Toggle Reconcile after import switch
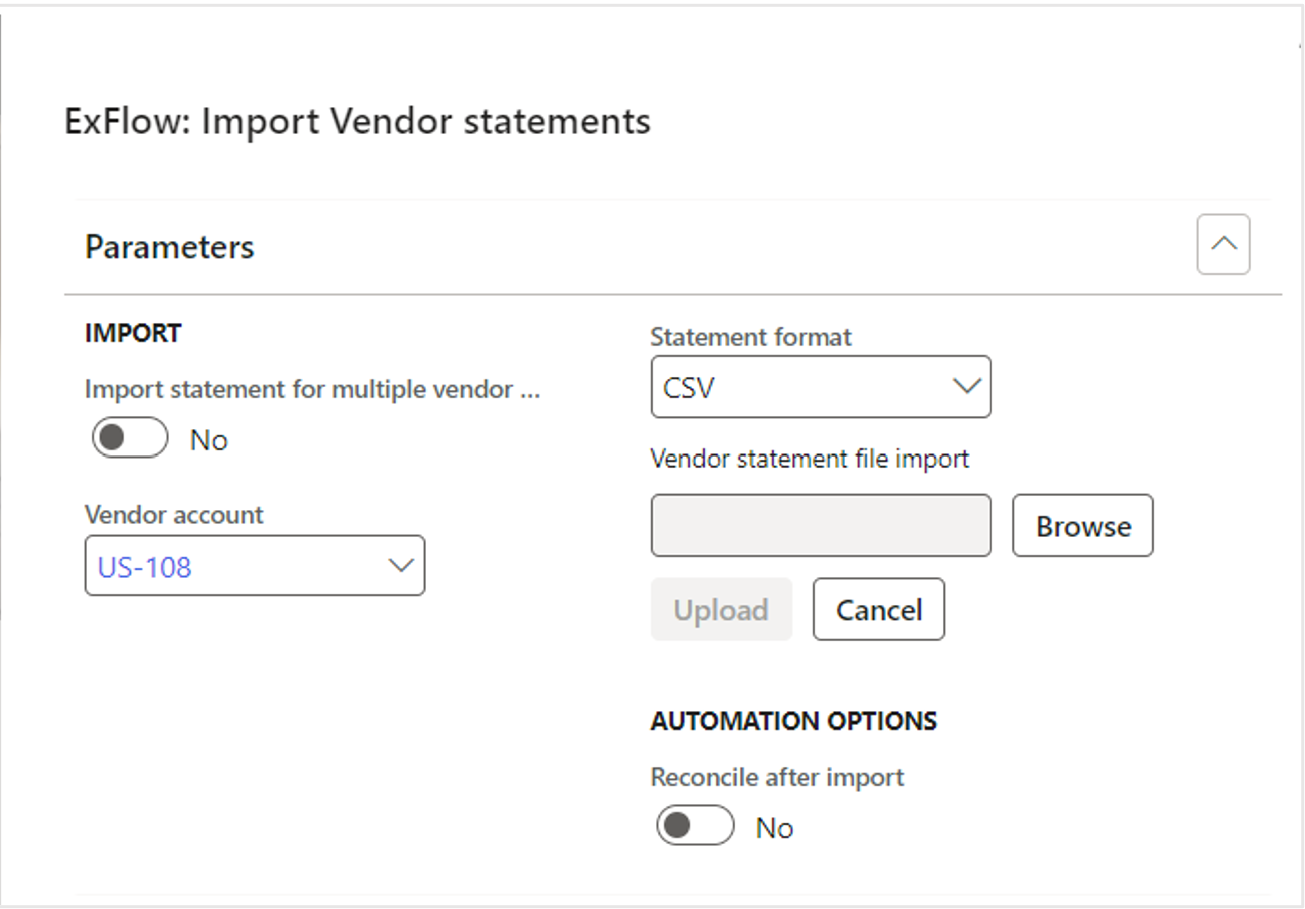1305x909 pixels. point(695,827)
